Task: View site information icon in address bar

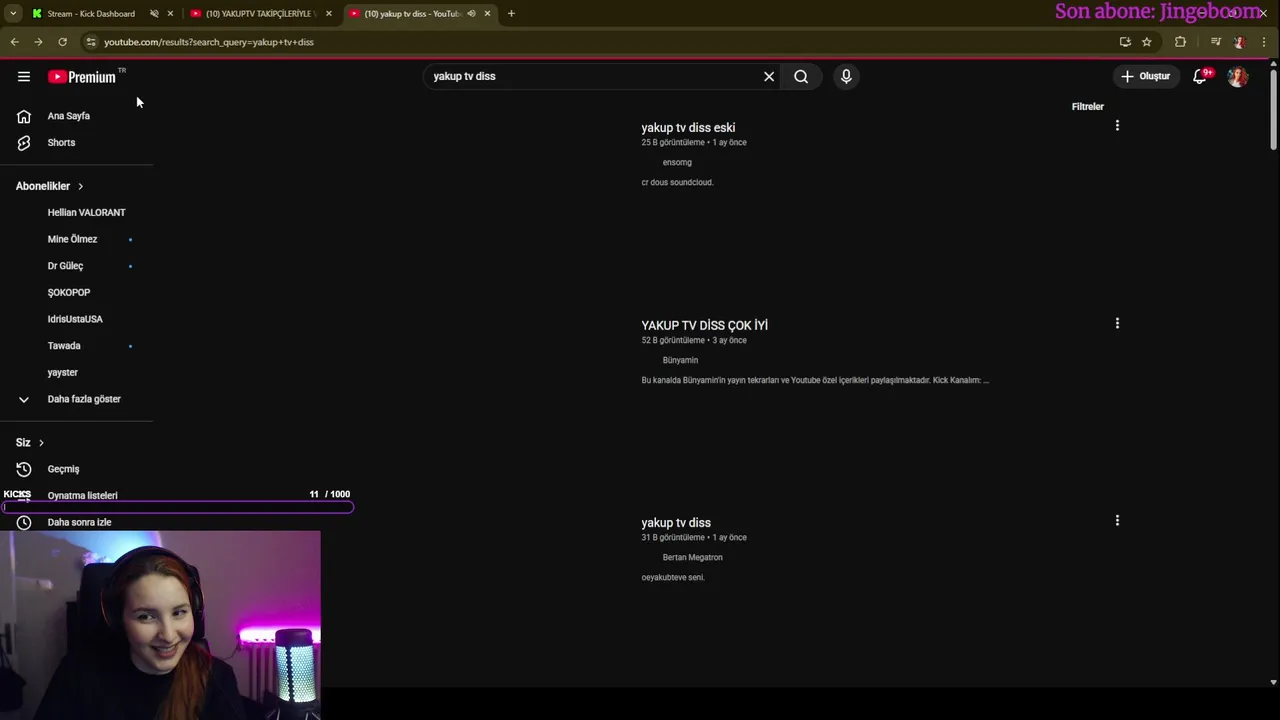Action: click(x=91, y=42)
